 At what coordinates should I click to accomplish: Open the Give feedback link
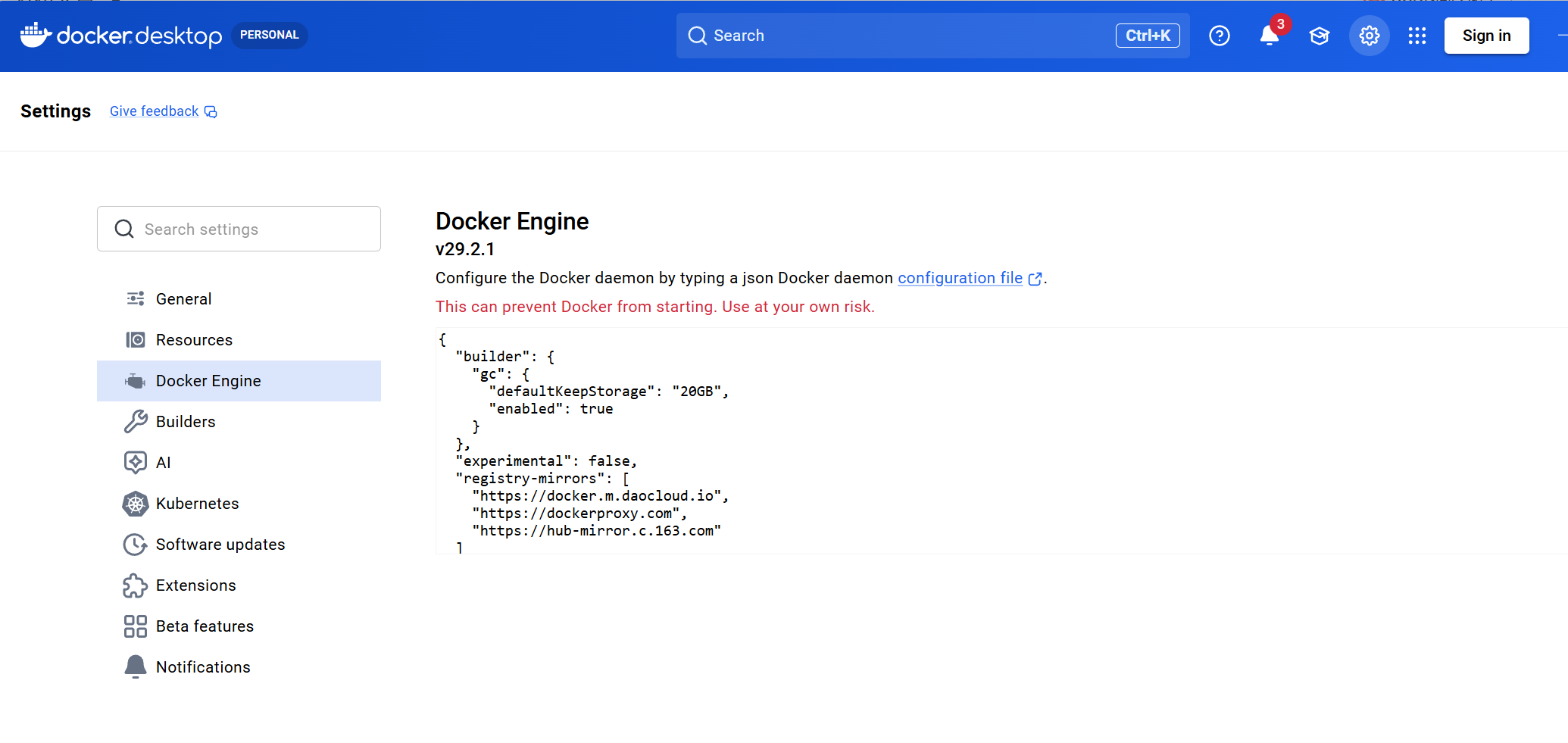point(154,111)
